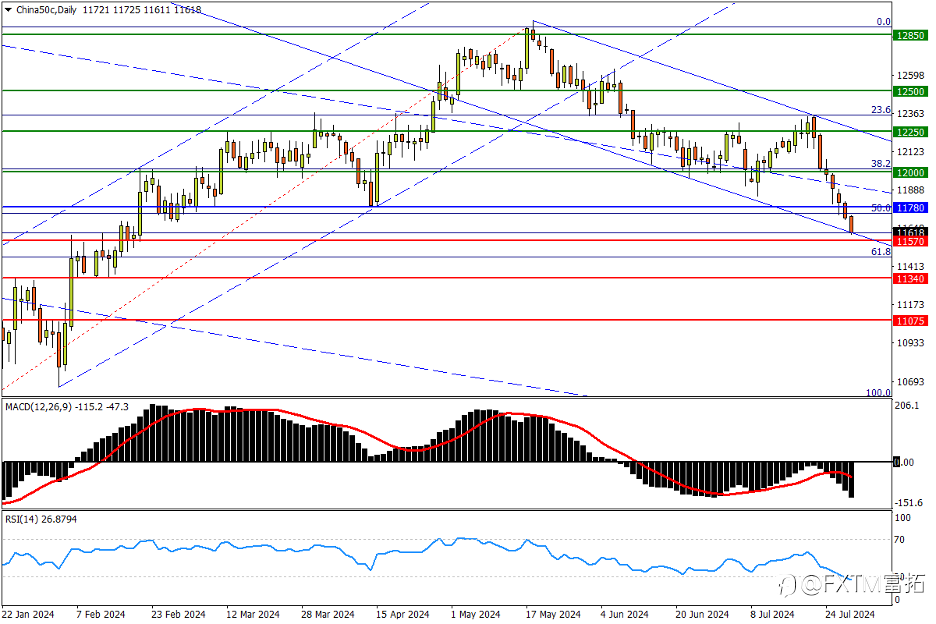Select the MACD(12,26,9) indicator label
Viewport: 936px width, 624px height.
[x=38, y=407]
